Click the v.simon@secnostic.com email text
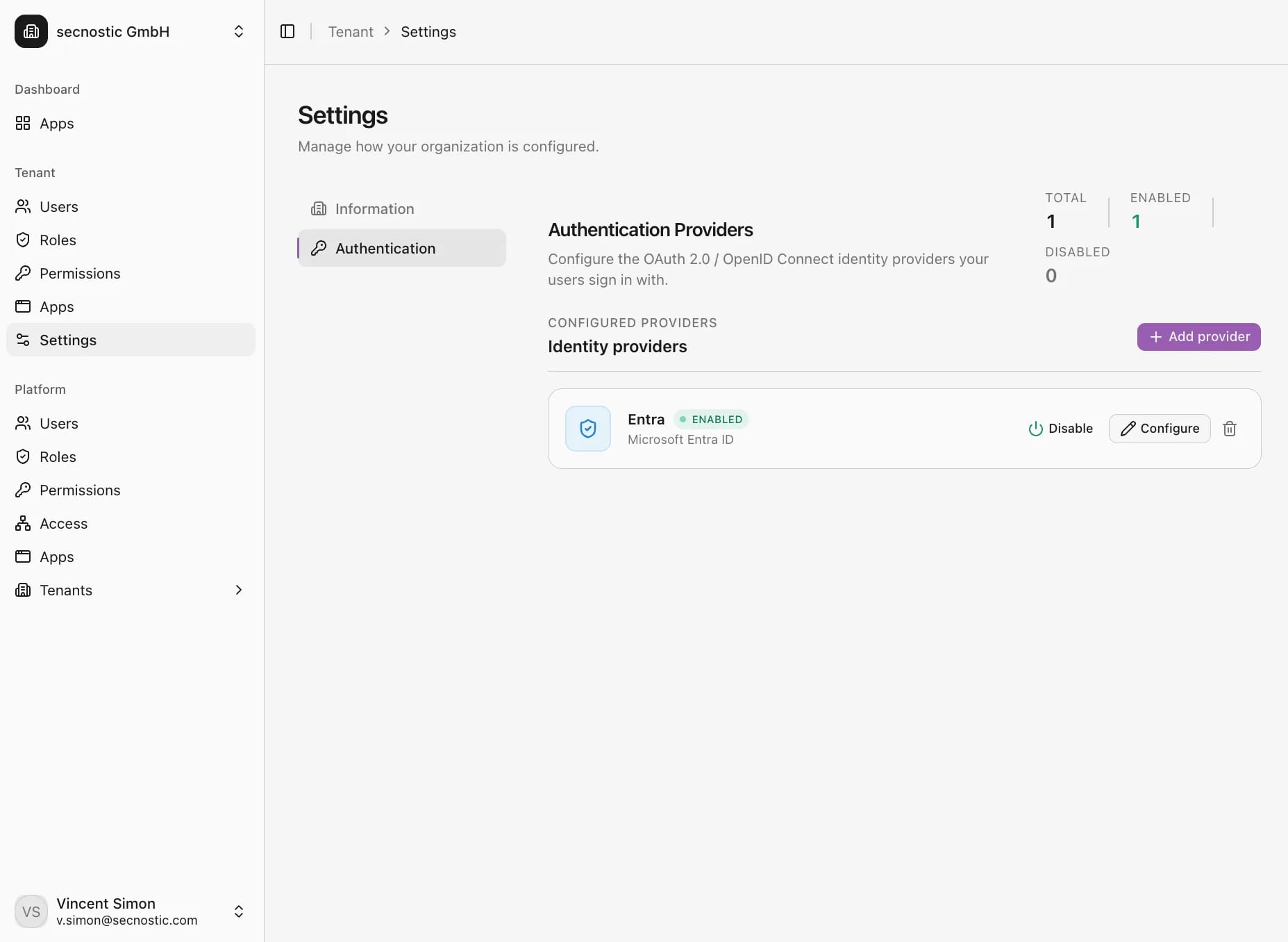 pyautogui.click(x=127, y=920)
